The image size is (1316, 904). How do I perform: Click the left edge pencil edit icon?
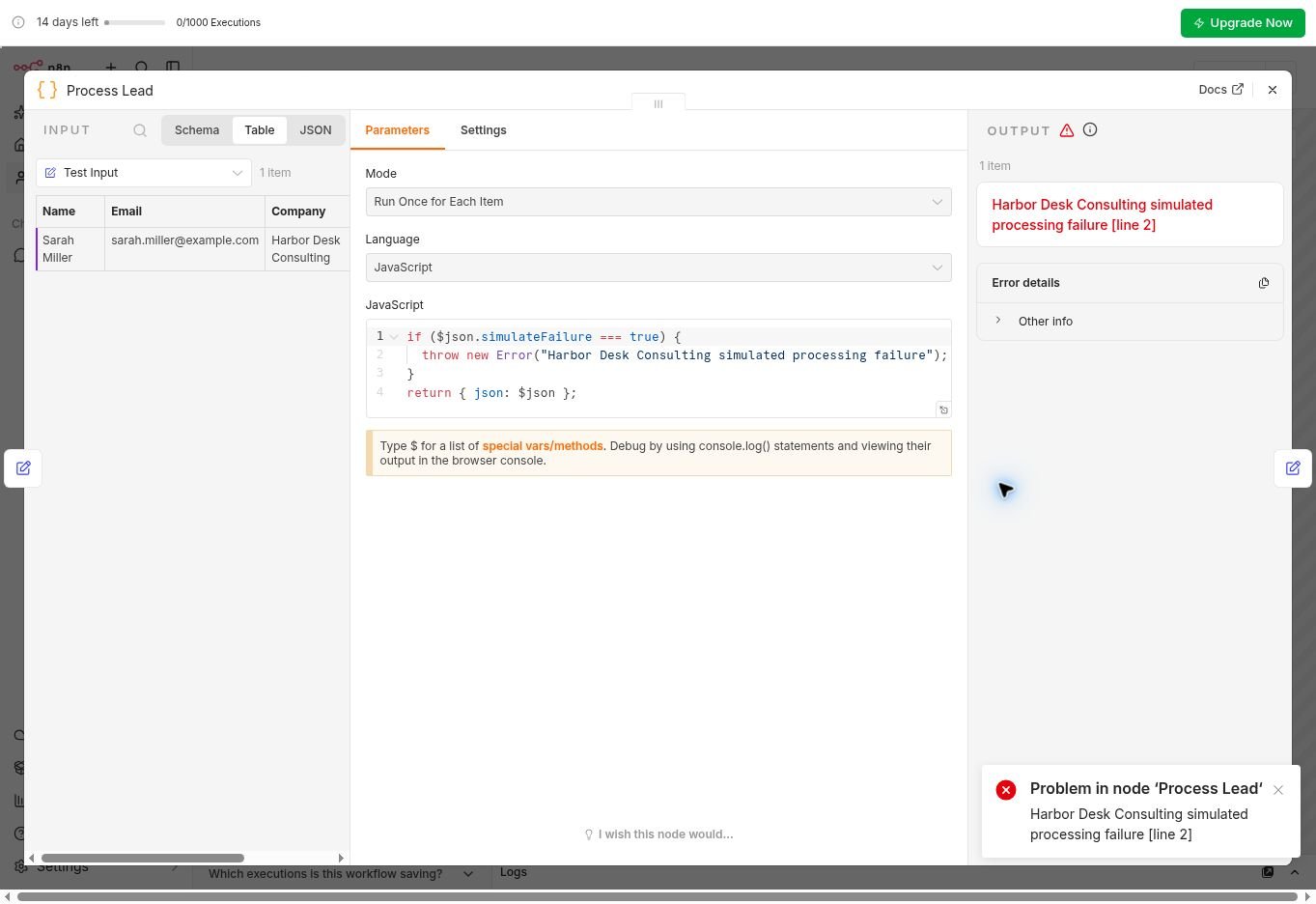[x=23, y=468]
